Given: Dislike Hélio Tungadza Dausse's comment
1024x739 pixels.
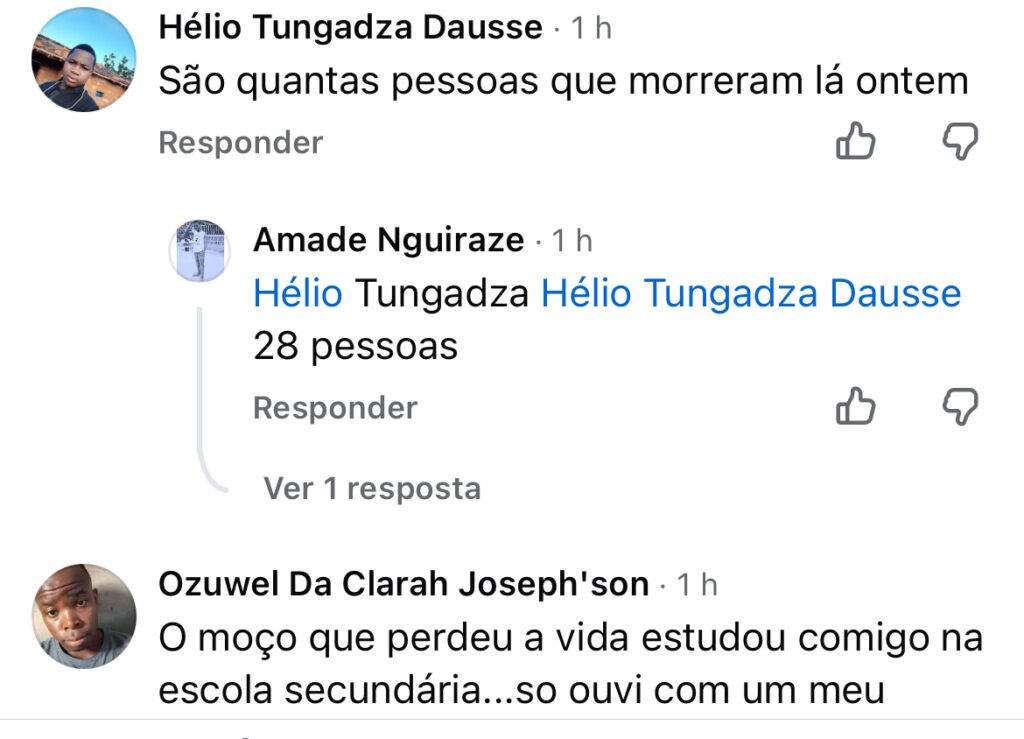Looking at the screenshot, I should (960, 142).
